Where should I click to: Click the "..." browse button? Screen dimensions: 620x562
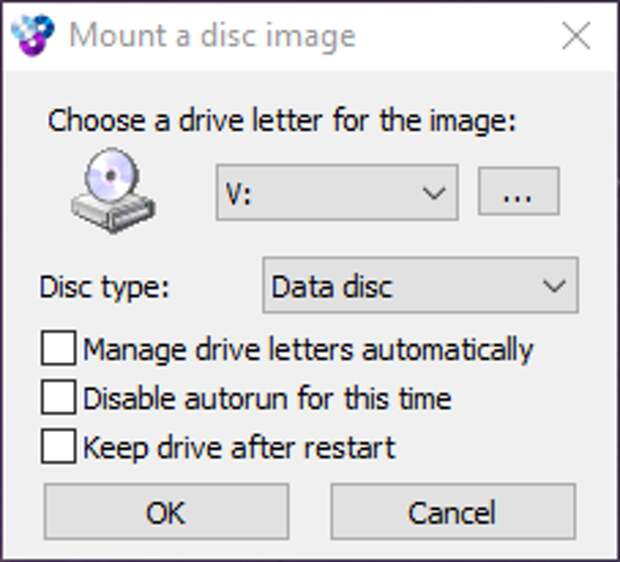pos(519,192)
